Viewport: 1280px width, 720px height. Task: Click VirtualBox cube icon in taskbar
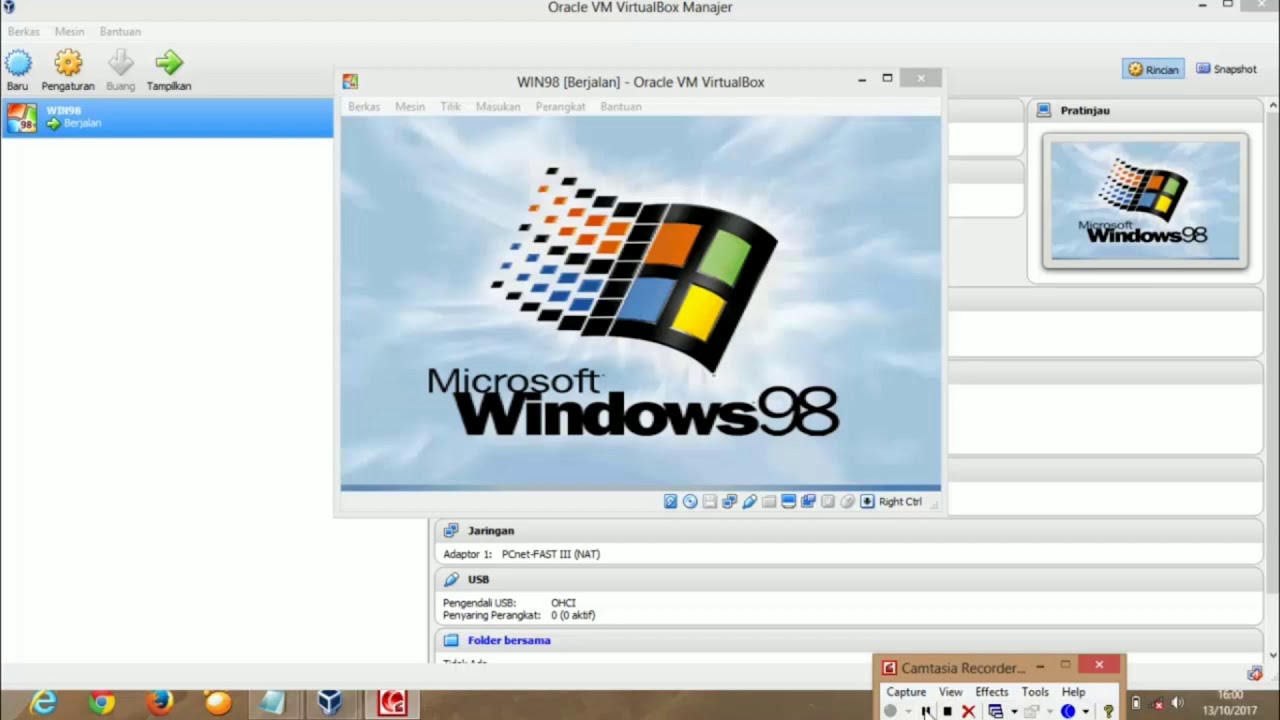point(329,704)
